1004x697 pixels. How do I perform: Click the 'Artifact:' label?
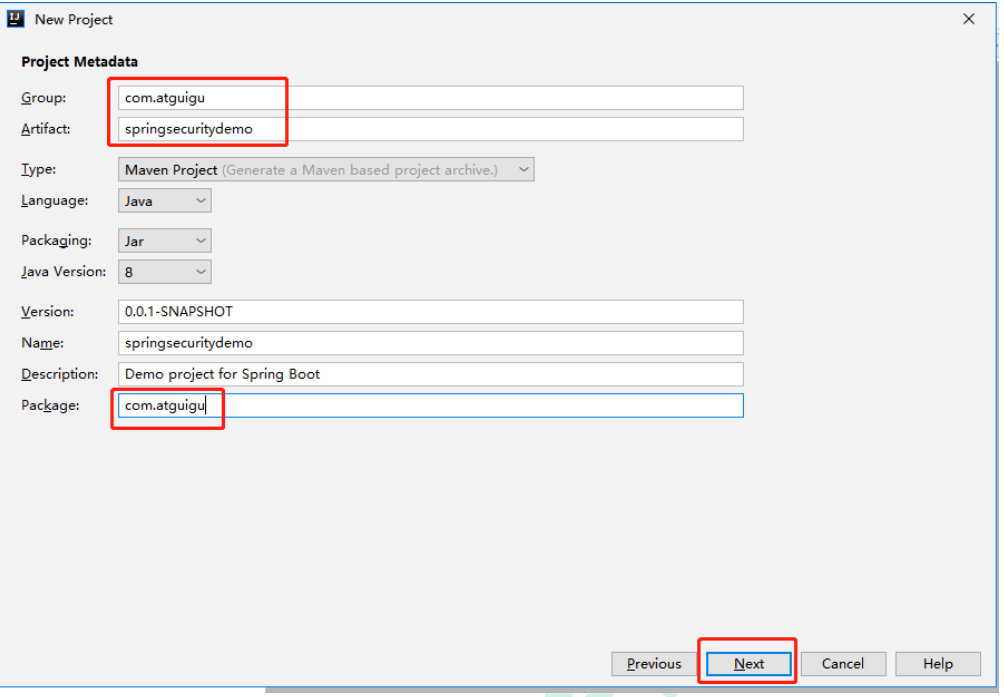click(x=45, y=129)
